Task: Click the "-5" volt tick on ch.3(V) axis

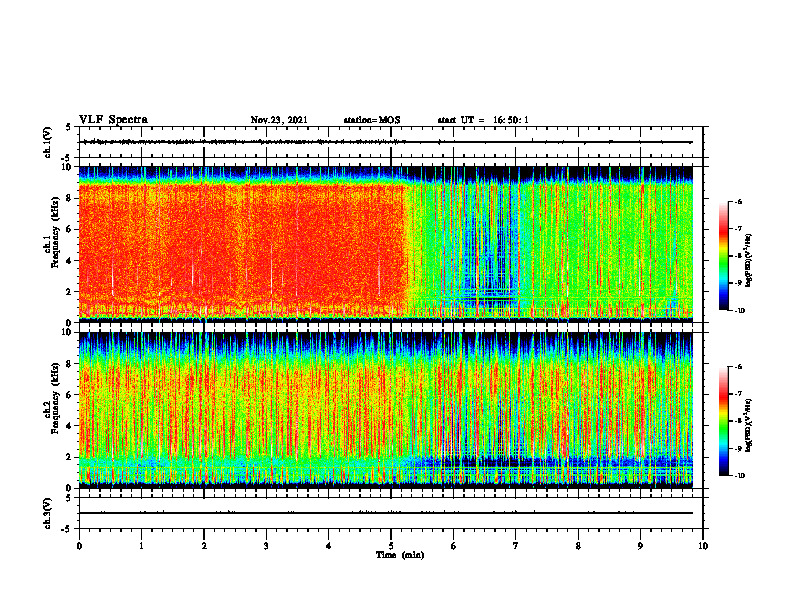Action: [67, 529]
